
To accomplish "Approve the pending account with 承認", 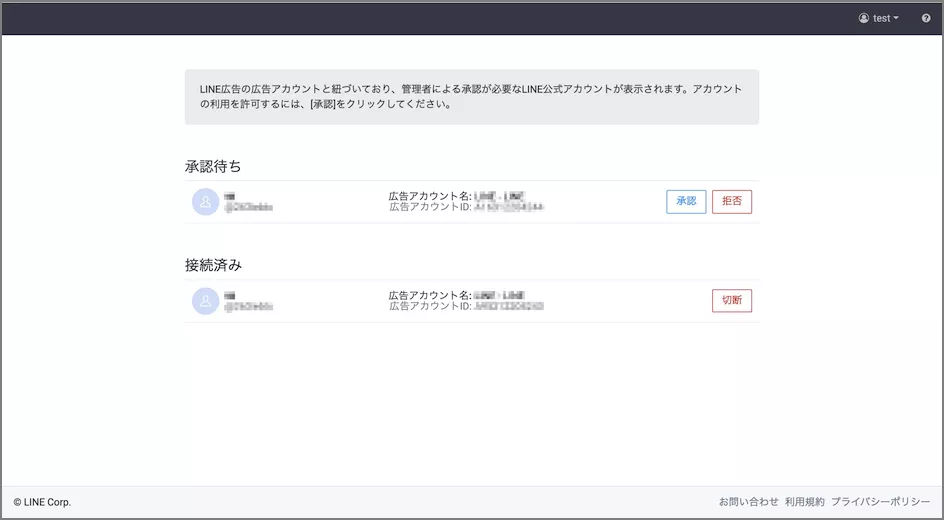I will [686, 201].
